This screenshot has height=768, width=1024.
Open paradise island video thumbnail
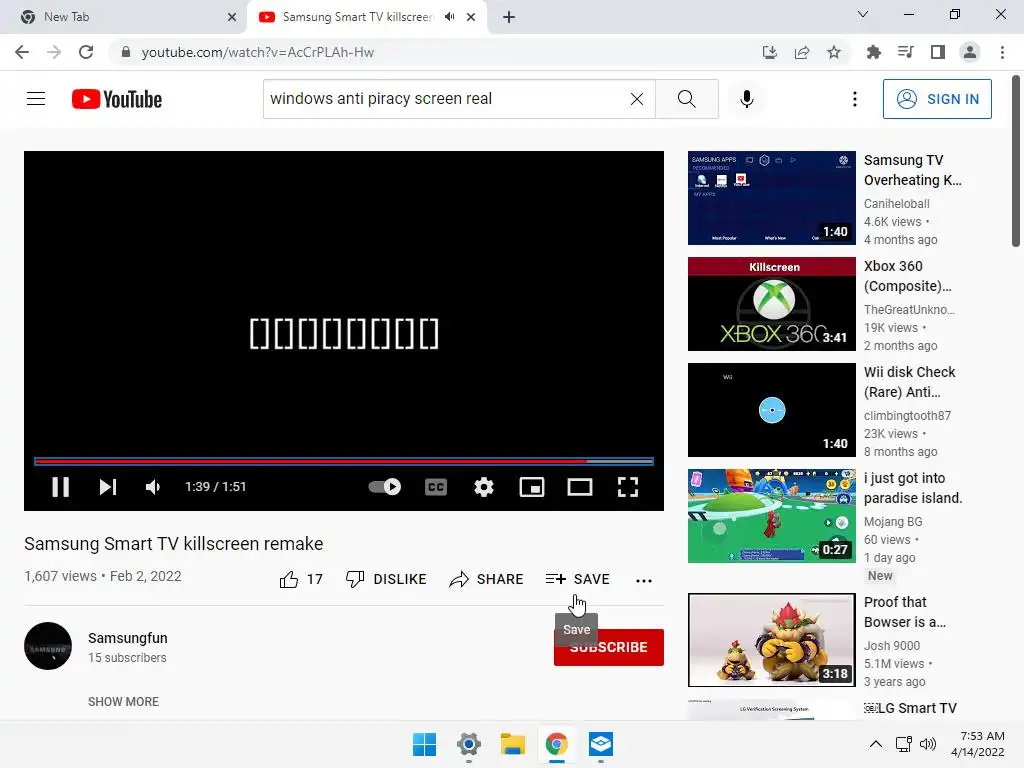pos(771,516)
